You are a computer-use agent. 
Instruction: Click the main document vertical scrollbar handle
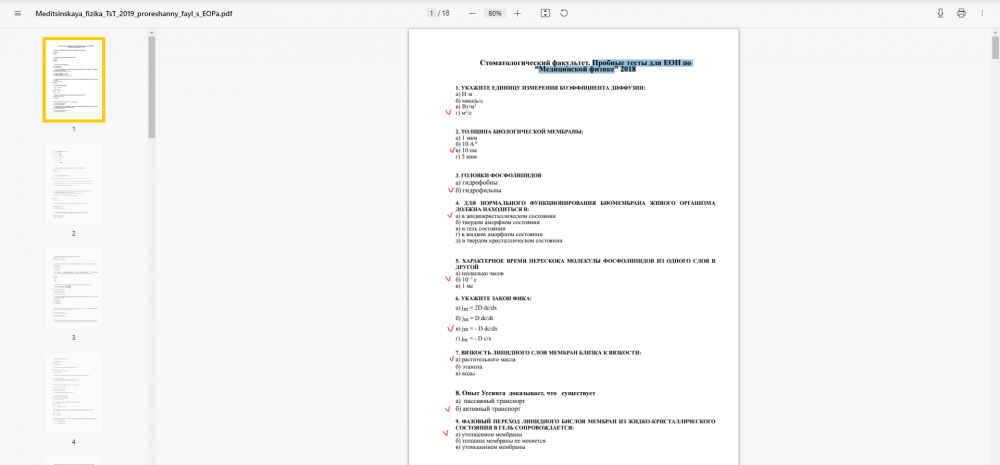(995, 48)
